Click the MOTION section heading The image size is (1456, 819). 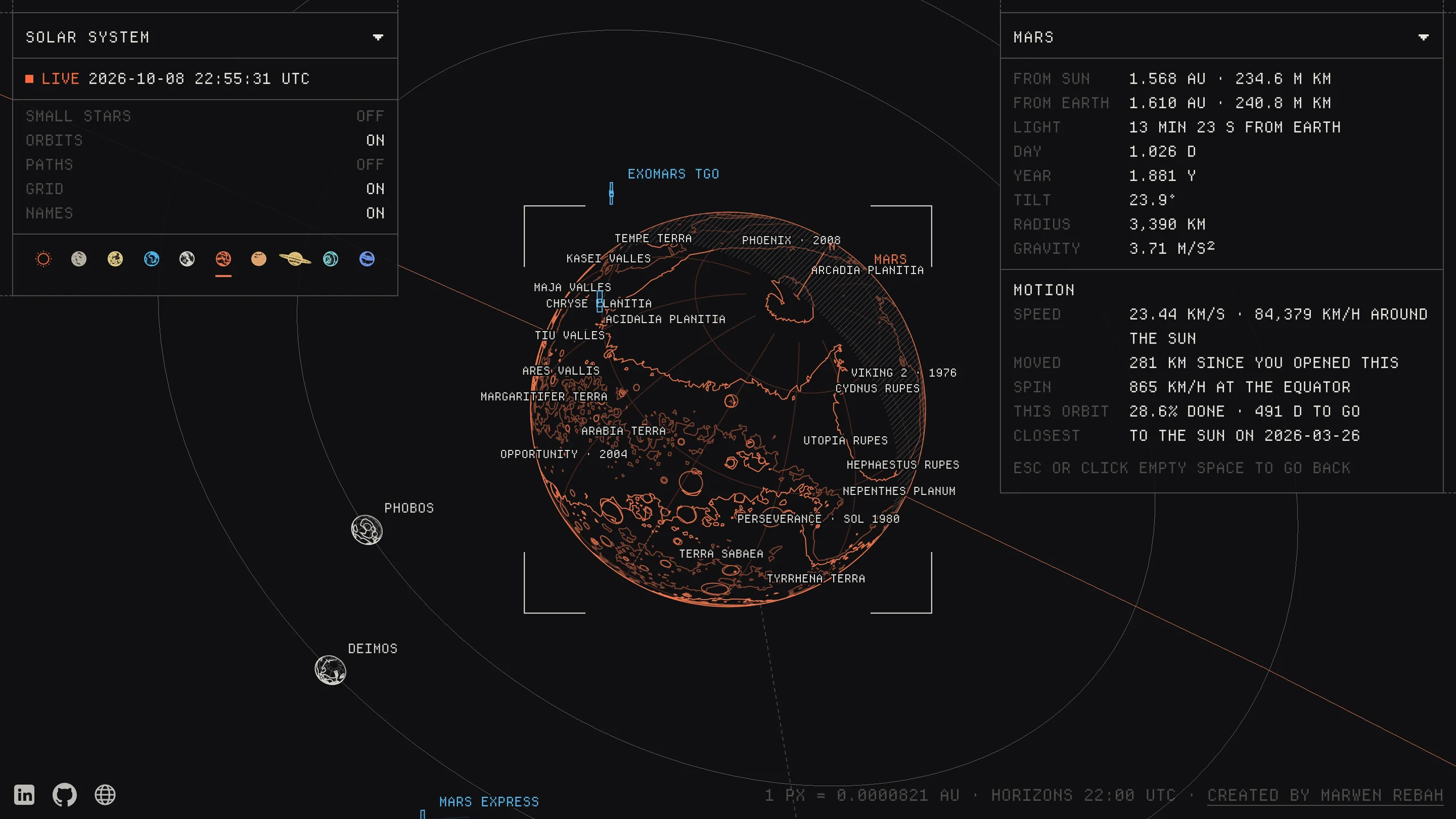pyautogui.click(x=1044, y=290)
